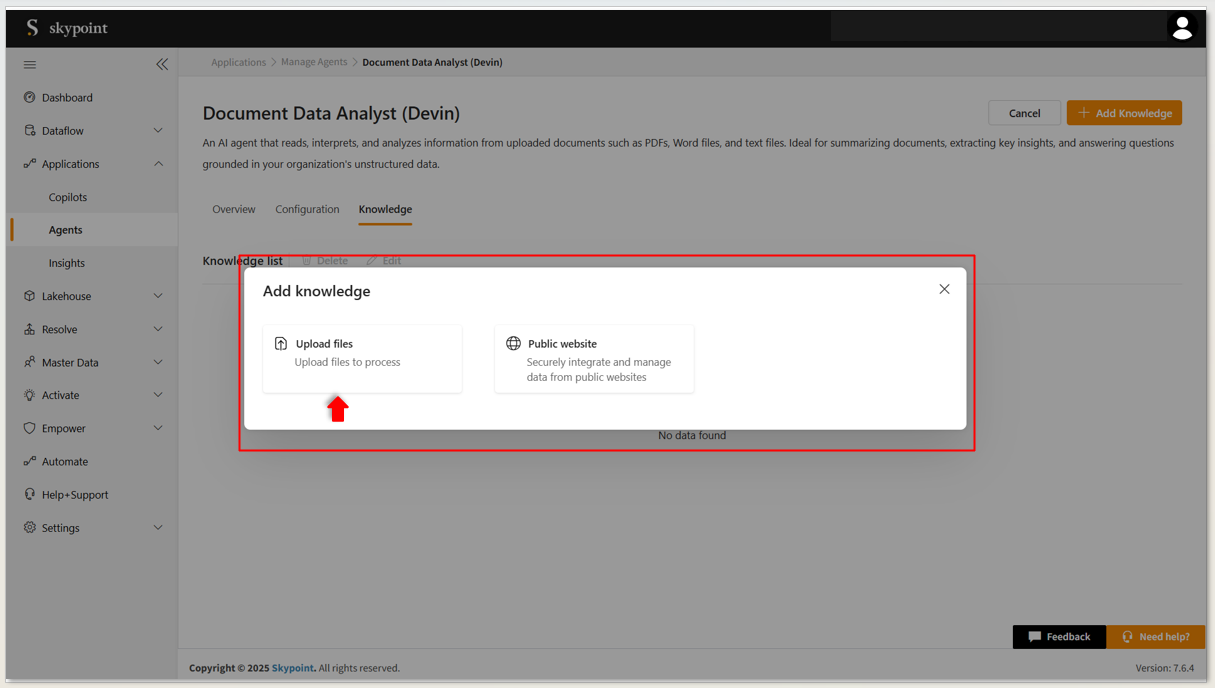Image resolution: width=1215 pixels, height=688 pixels.
Task: Open Copilots in the sidebar
Action: pyautogui.click(x=68, y=197)
